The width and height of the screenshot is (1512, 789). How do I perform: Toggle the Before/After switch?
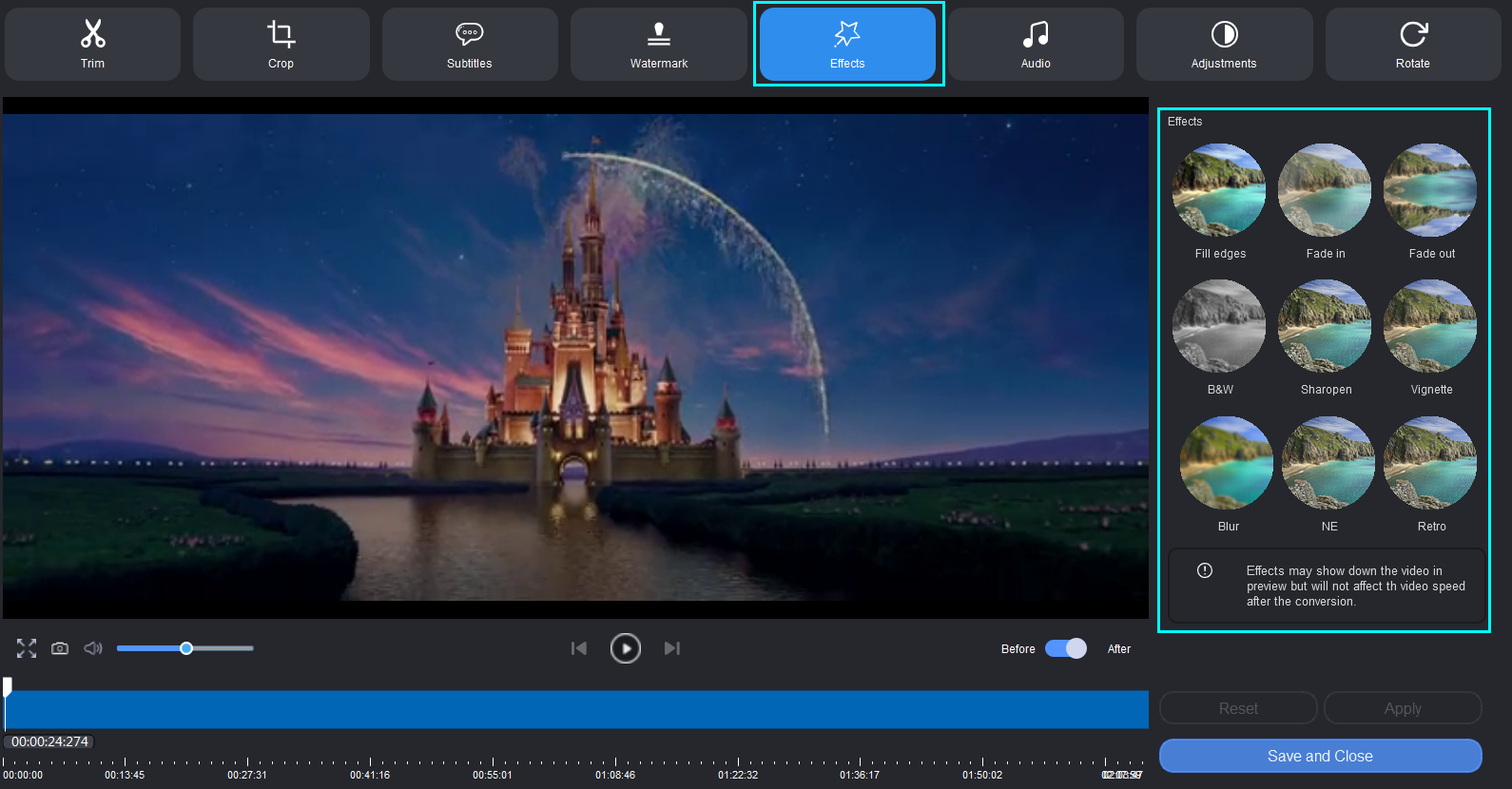1066,648
